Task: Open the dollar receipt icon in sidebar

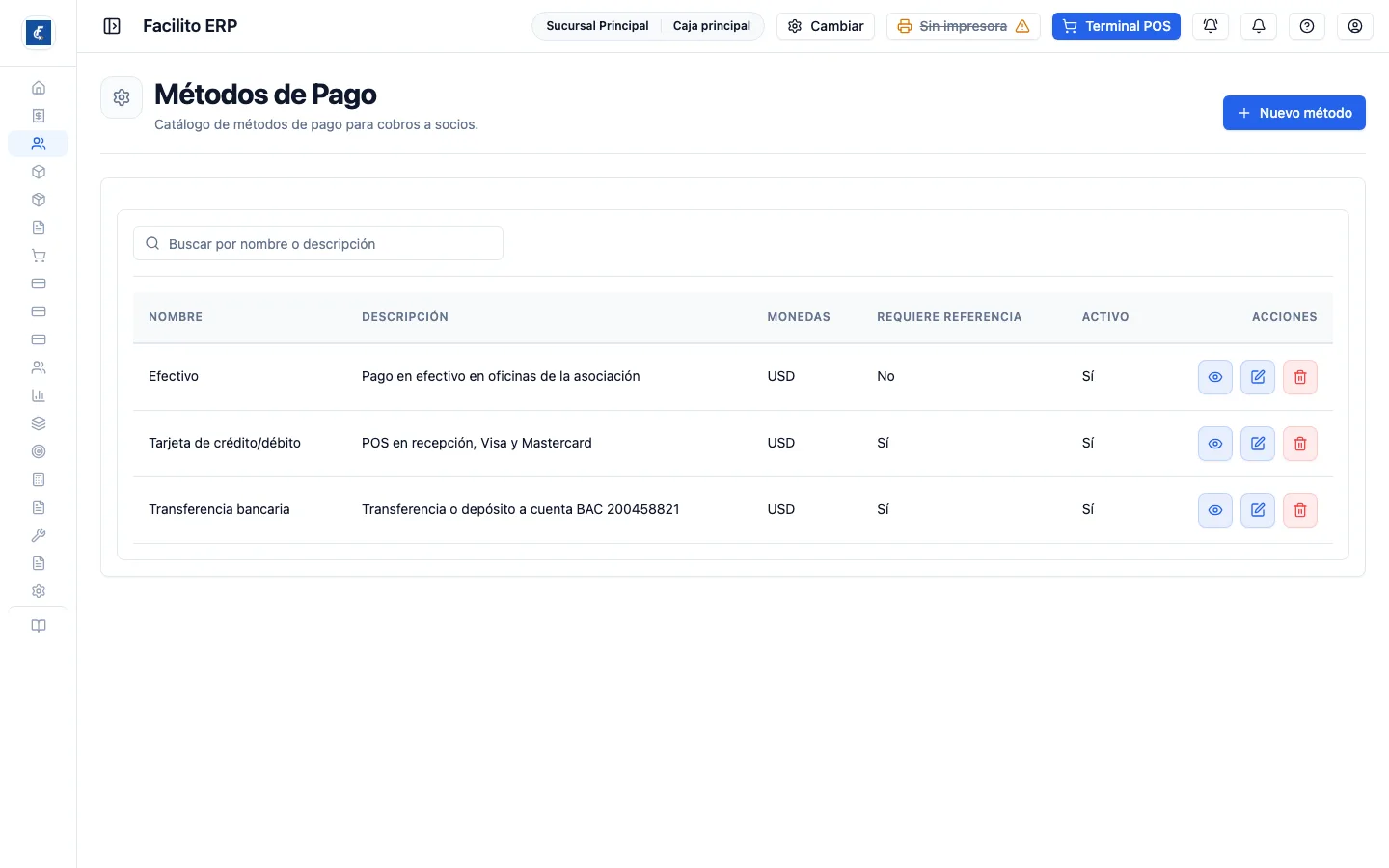Action: 39,116
